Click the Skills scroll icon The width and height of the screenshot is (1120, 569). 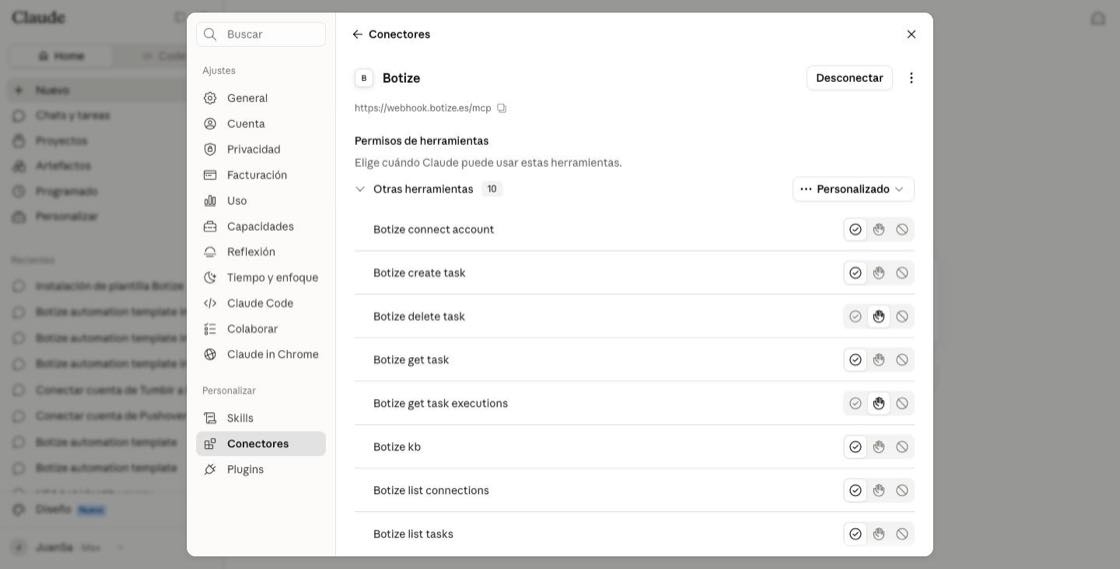point(210,418)
